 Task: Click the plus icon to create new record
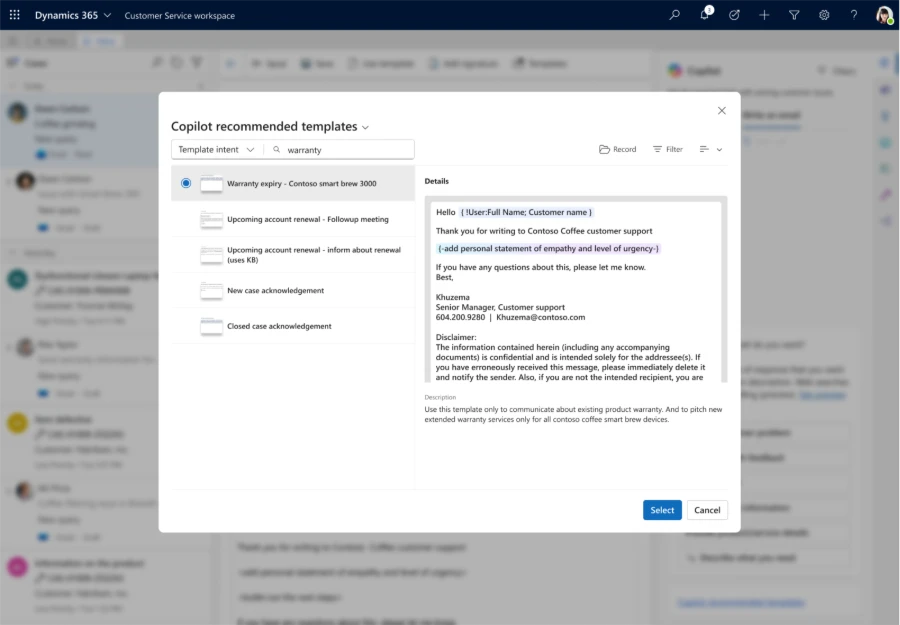763,15
